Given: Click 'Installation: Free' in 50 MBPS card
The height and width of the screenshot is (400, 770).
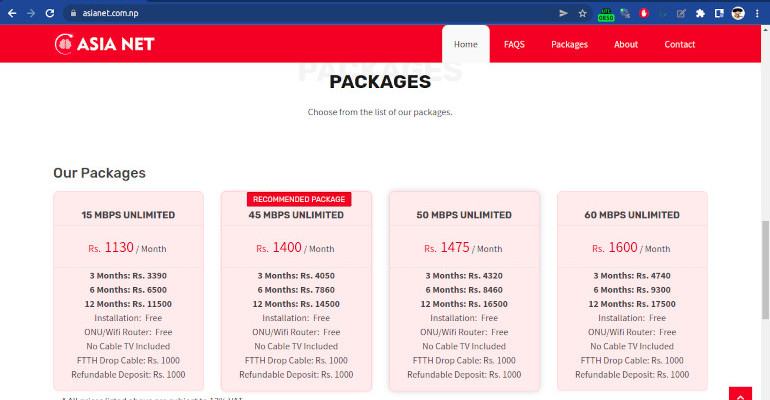Looking at the screenshot, I should tap(464, 318).
